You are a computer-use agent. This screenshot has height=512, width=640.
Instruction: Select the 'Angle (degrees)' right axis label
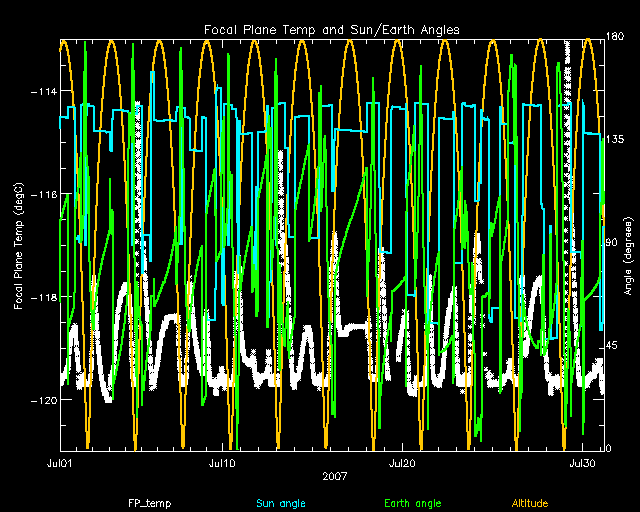625,242
